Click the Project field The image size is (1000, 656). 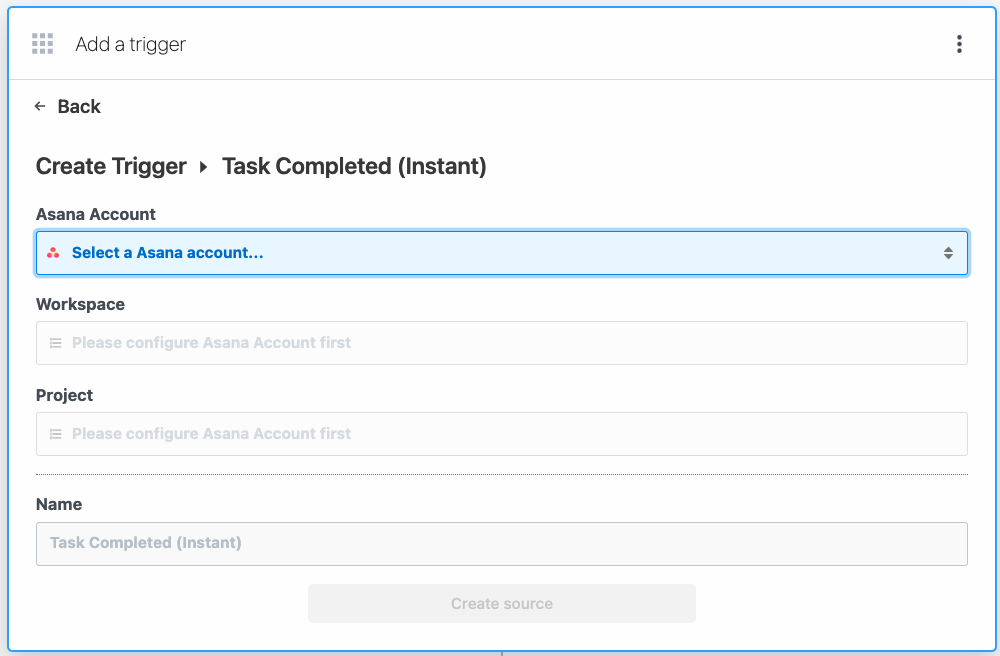(x=502, y=434)
